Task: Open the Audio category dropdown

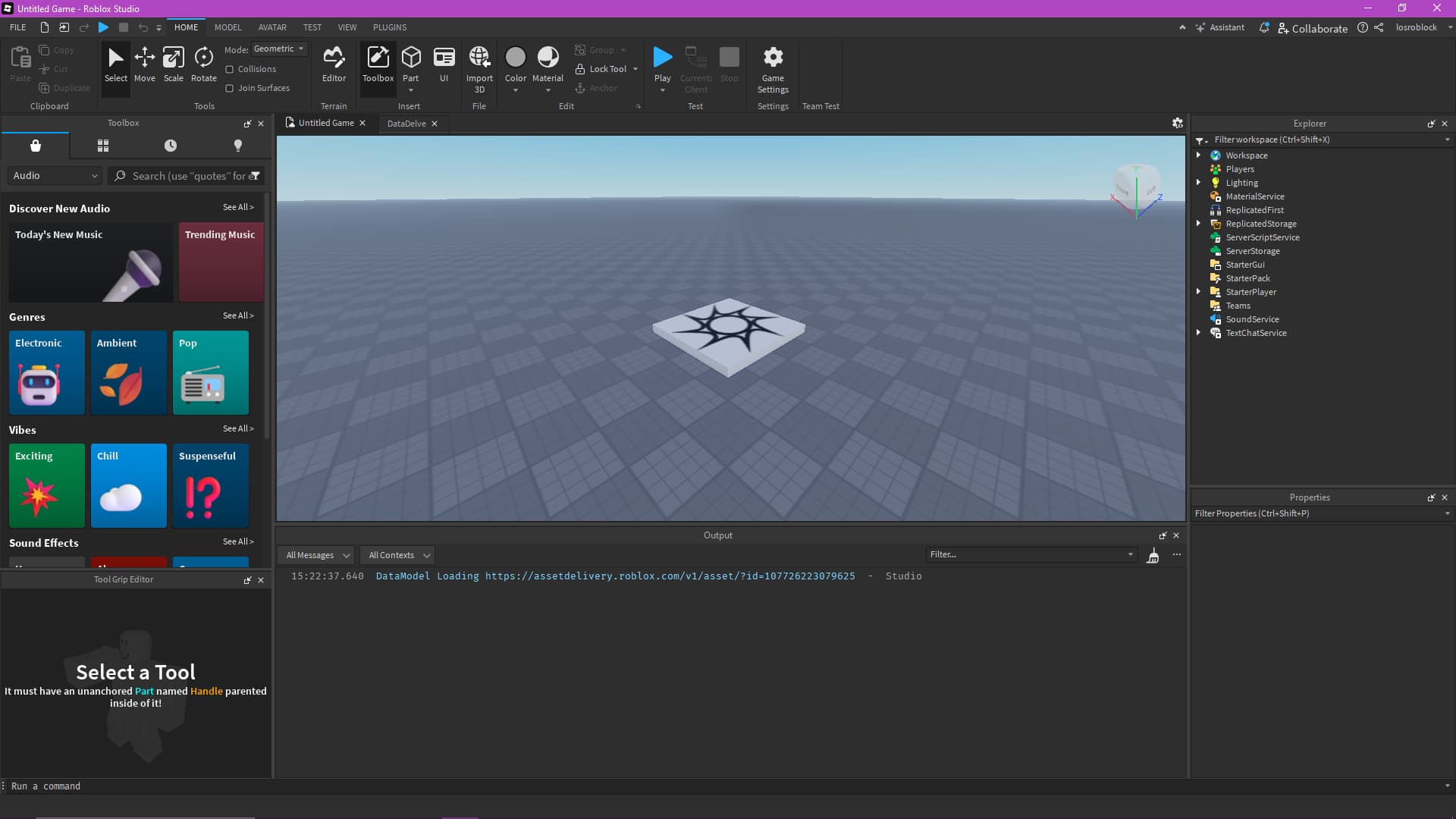Action: tap(55, 175)
